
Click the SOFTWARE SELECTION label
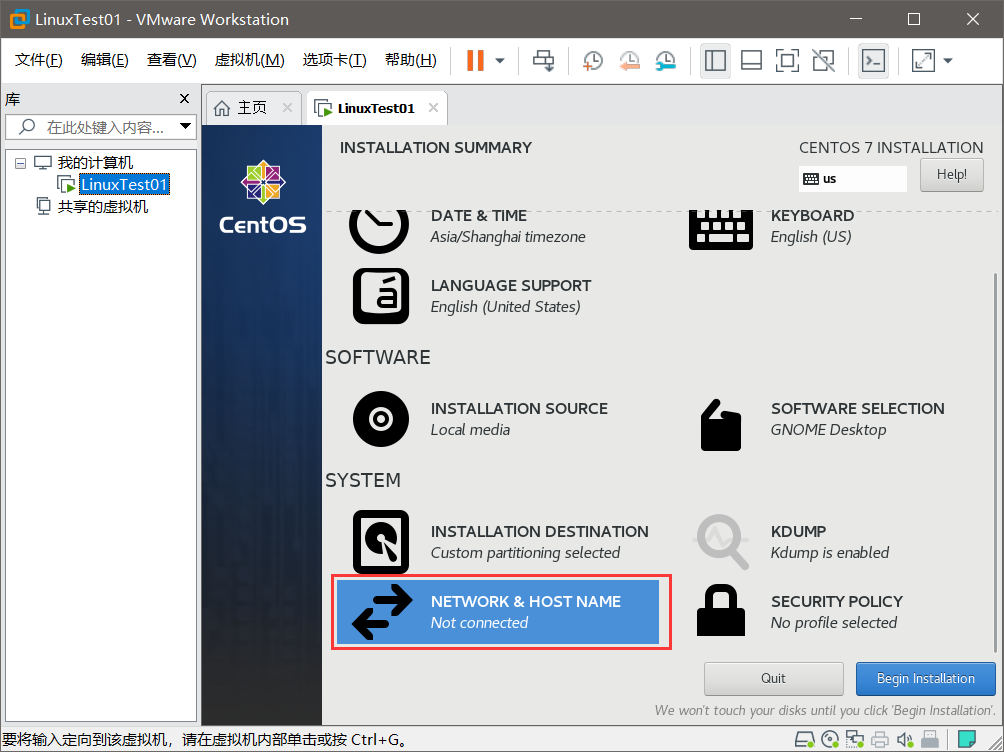(857, 409)
